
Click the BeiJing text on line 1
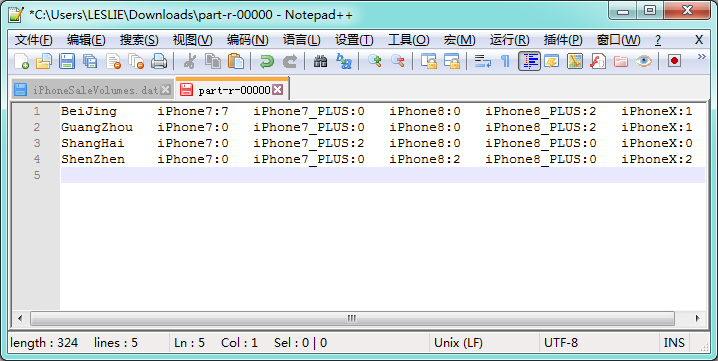point(89,111)
